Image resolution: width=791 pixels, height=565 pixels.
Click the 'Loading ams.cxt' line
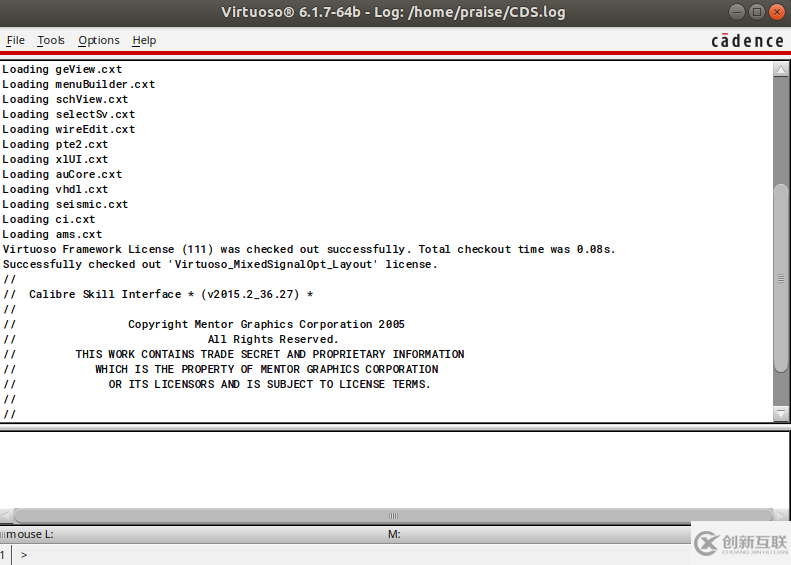tap(52, 235)
